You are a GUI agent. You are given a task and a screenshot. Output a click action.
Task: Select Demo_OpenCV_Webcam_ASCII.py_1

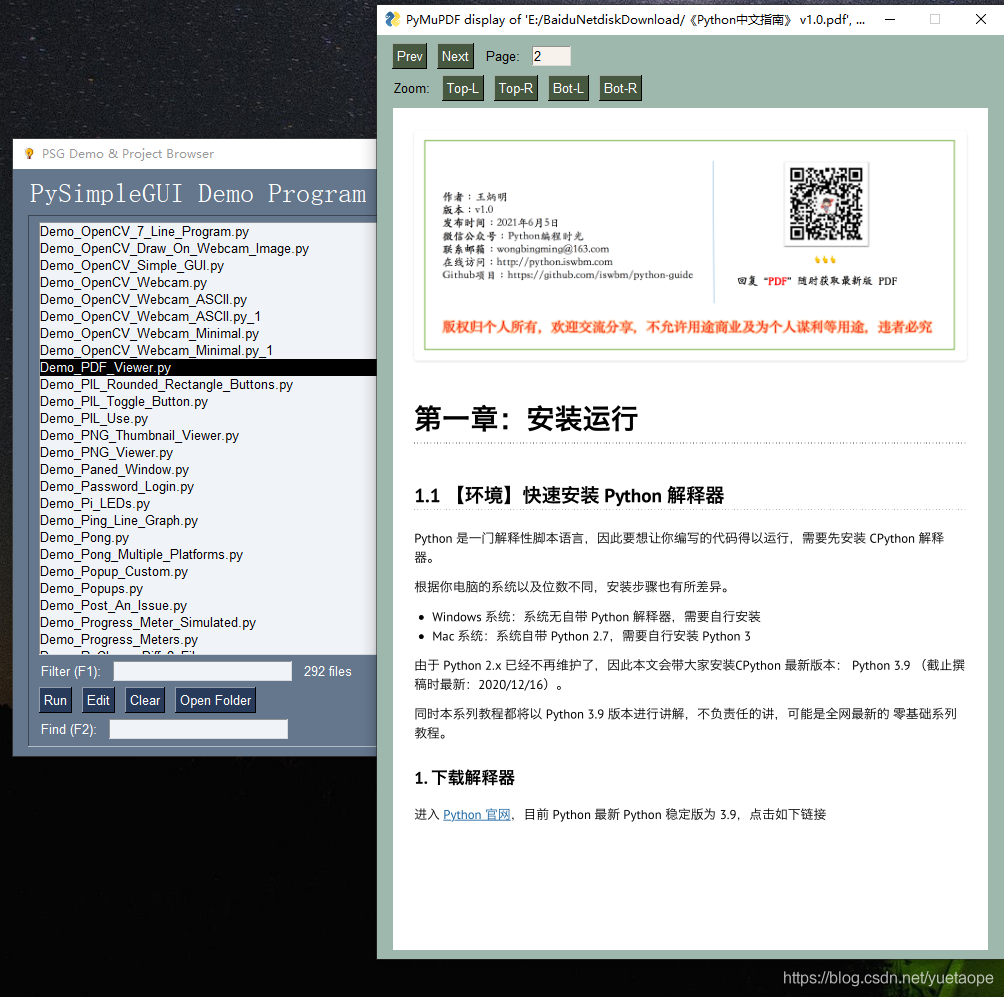(208, 316)
